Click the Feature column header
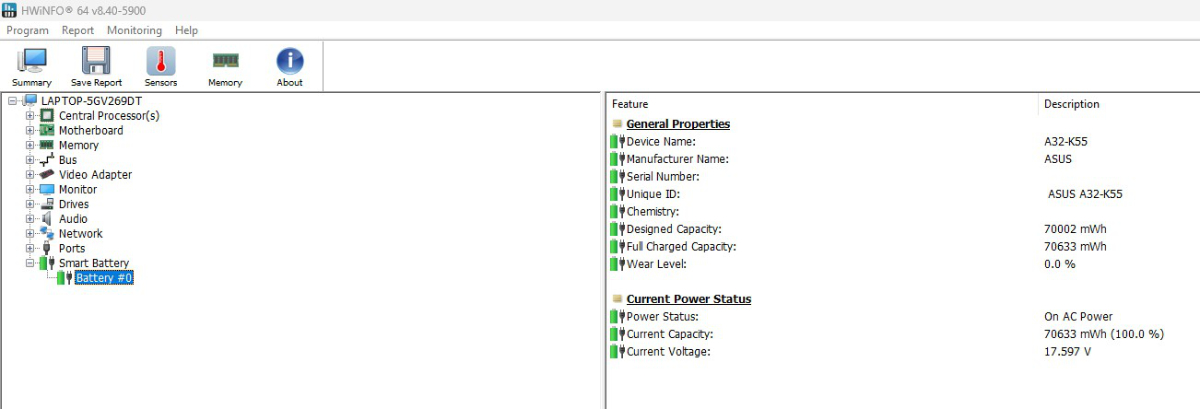The width and height of the screenshot is (1200, 409). pyautogui.click(x=822, y=104)
